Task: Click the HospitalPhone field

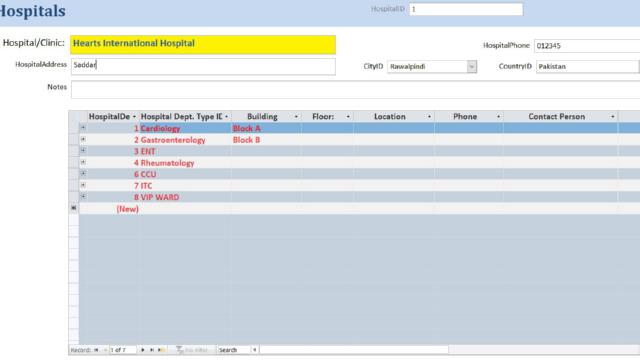Action: click(587, 46)
